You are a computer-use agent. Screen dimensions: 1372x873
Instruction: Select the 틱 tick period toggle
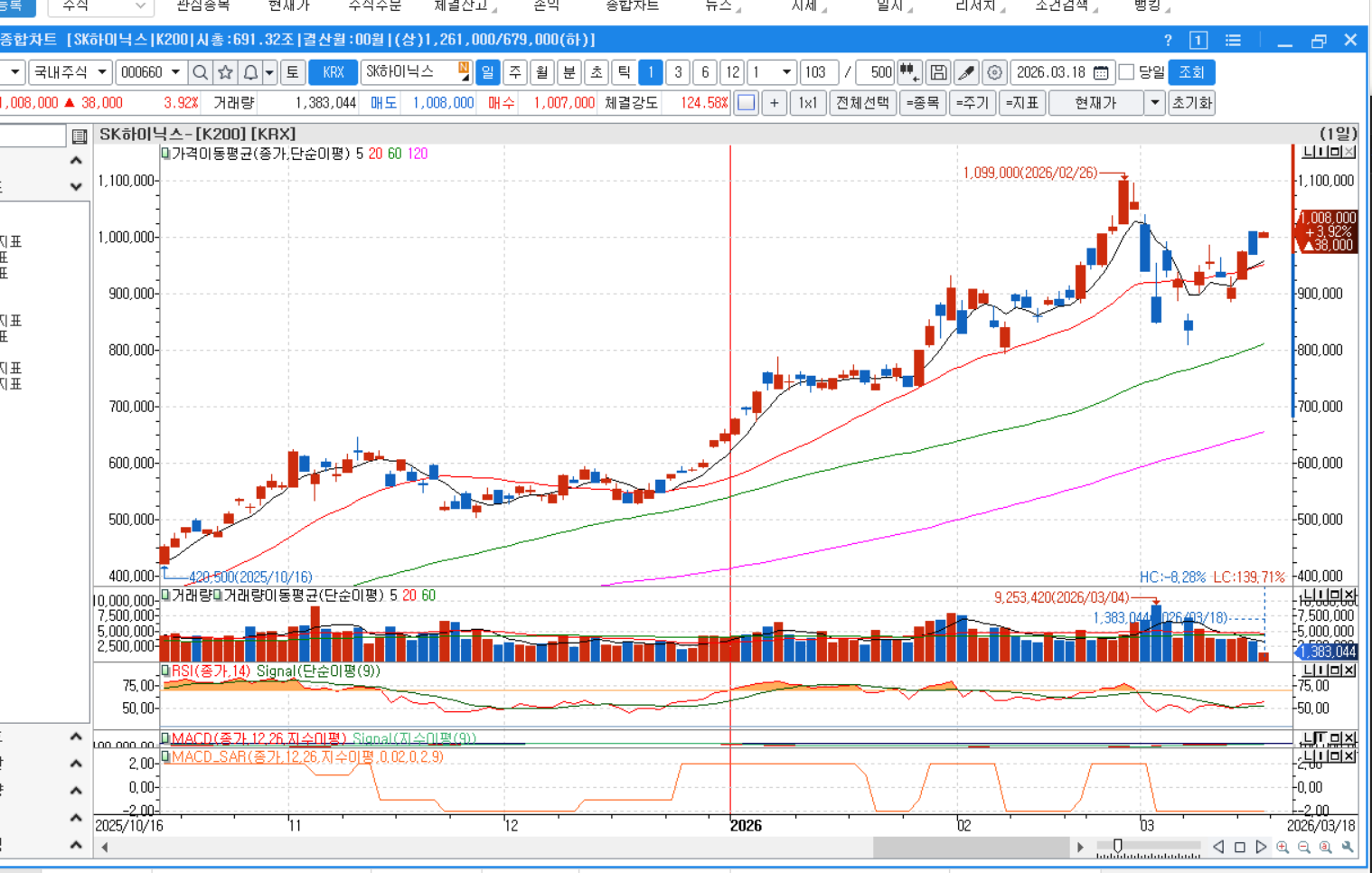point(624,72)
